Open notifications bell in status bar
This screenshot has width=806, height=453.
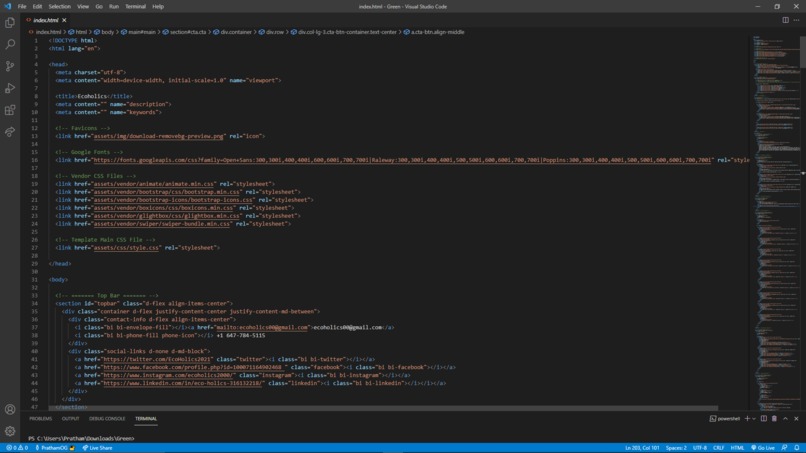point(797,448)
